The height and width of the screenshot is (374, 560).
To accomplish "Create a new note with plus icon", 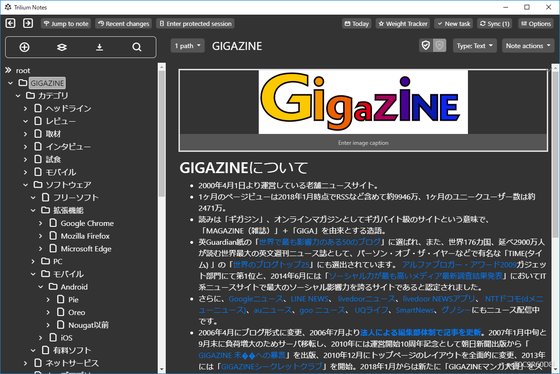I will [x=24, y=47].
